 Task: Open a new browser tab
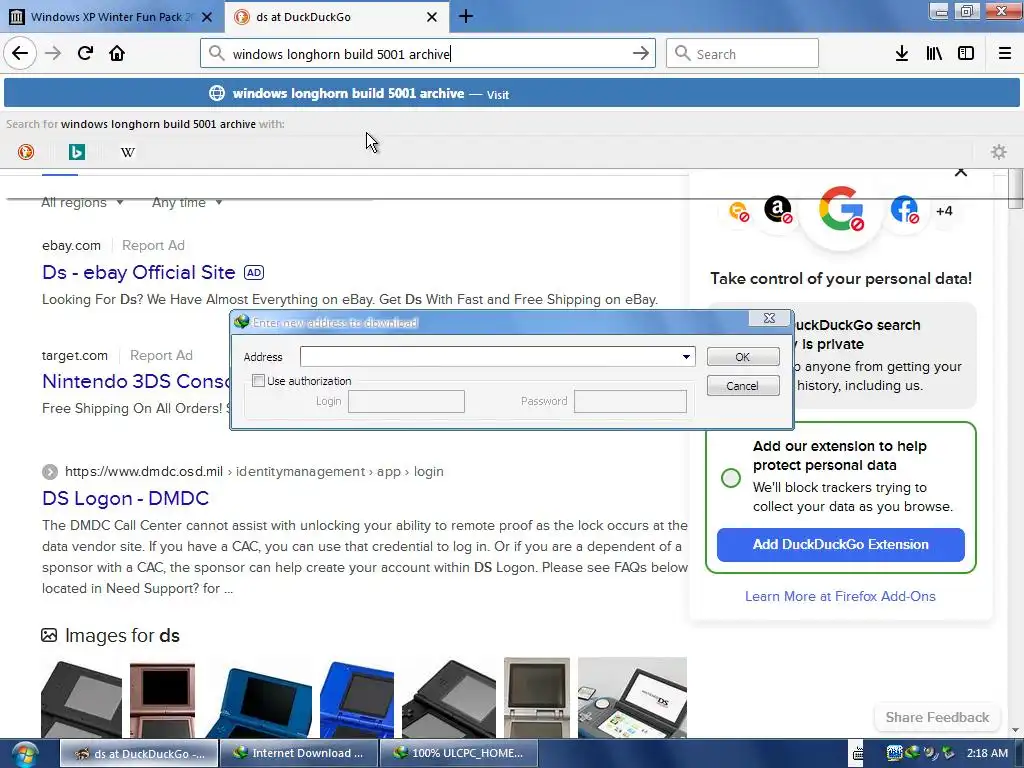pos(466,16)
